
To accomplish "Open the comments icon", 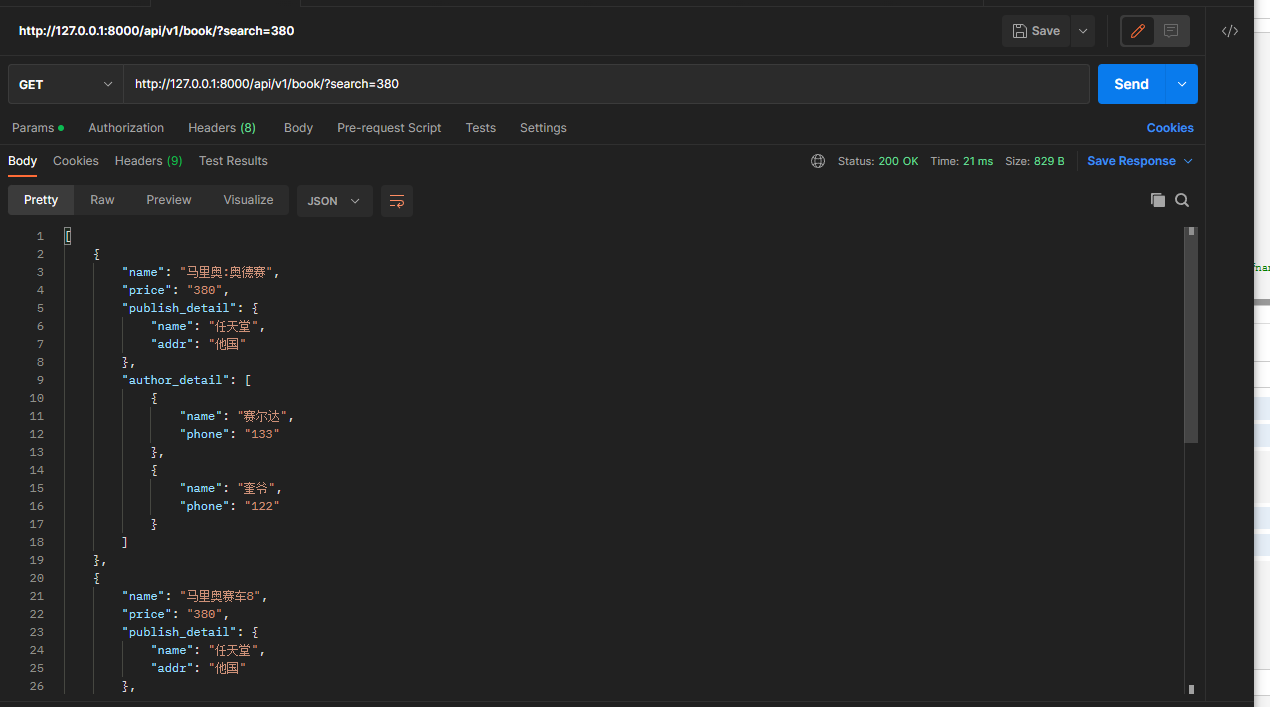I will click(1171, 31).
